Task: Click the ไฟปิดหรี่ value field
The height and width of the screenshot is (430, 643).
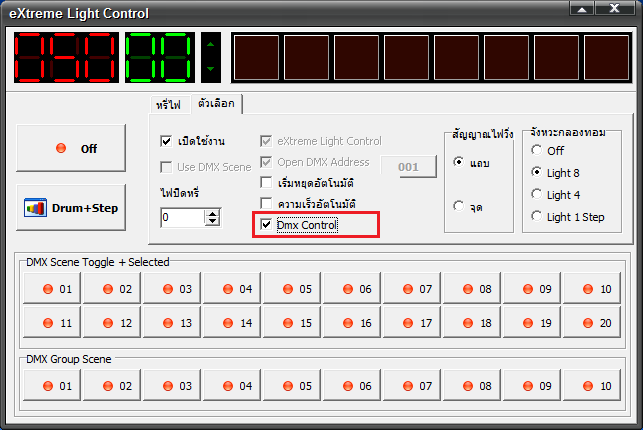Action: click(x=183, y=217)
